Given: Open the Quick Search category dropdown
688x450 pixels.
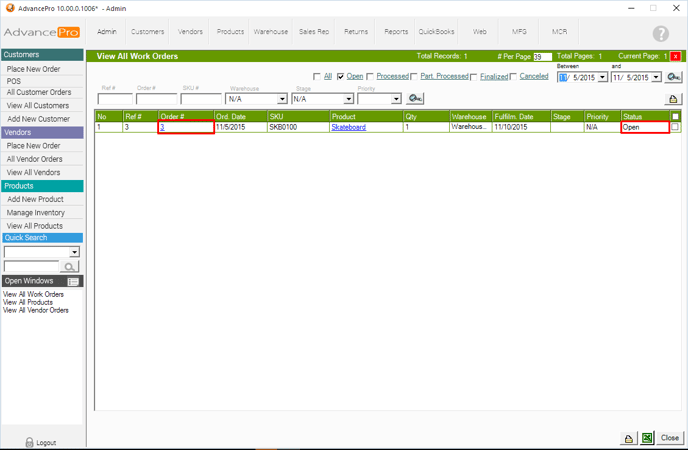Looking at the screenshot, I should coord(74,252).
